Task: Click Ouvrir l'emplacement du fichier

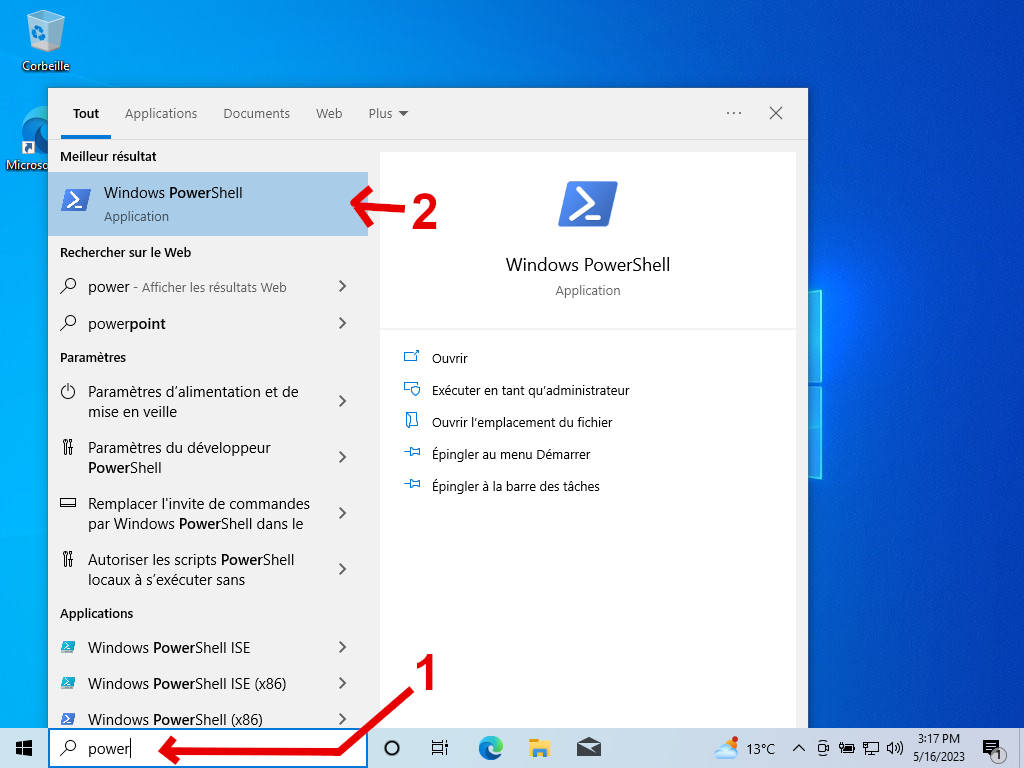Action: (522, 422)
